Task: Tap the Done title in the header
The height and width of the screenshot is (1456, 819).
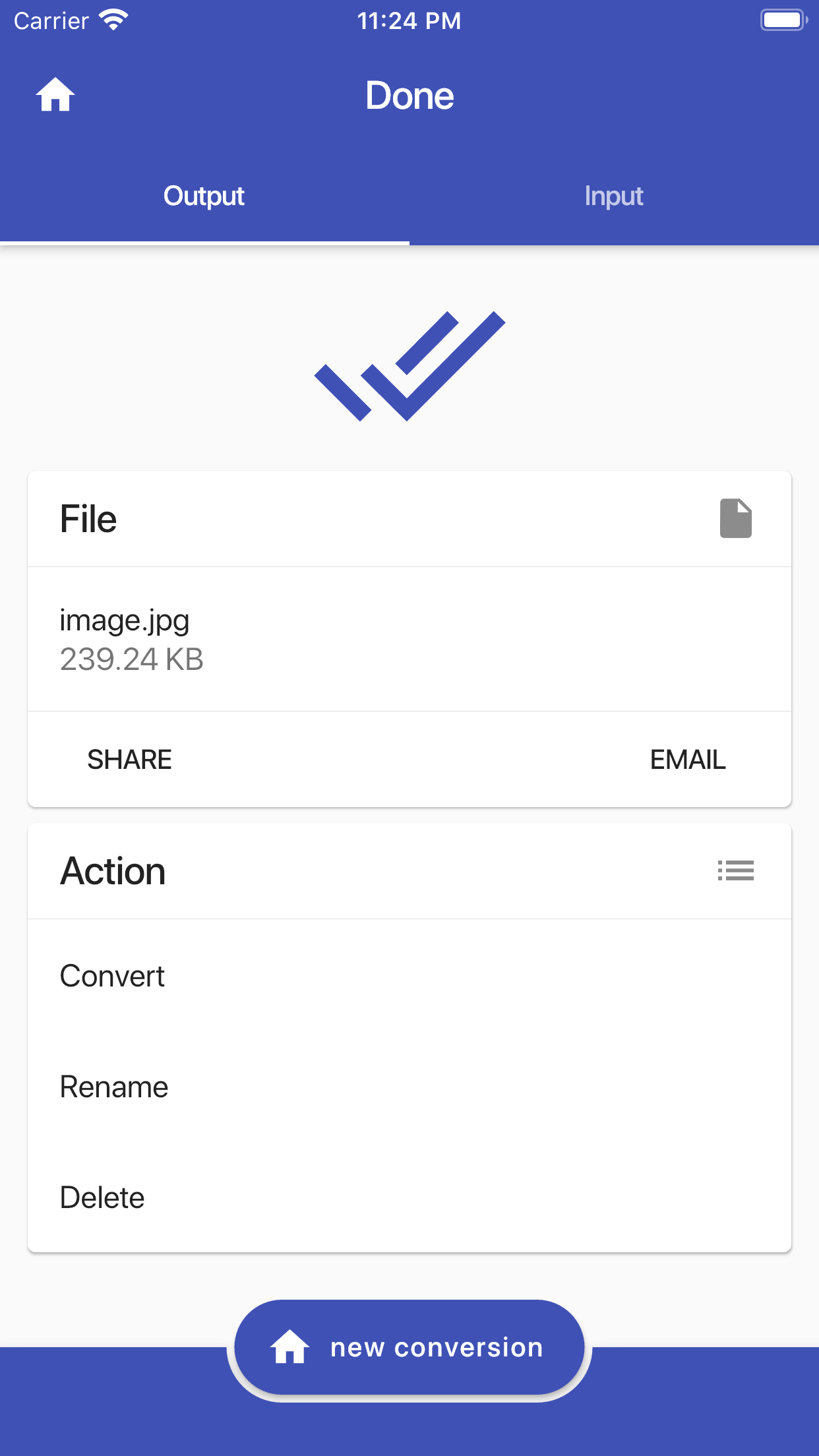Action: [409, 95]
